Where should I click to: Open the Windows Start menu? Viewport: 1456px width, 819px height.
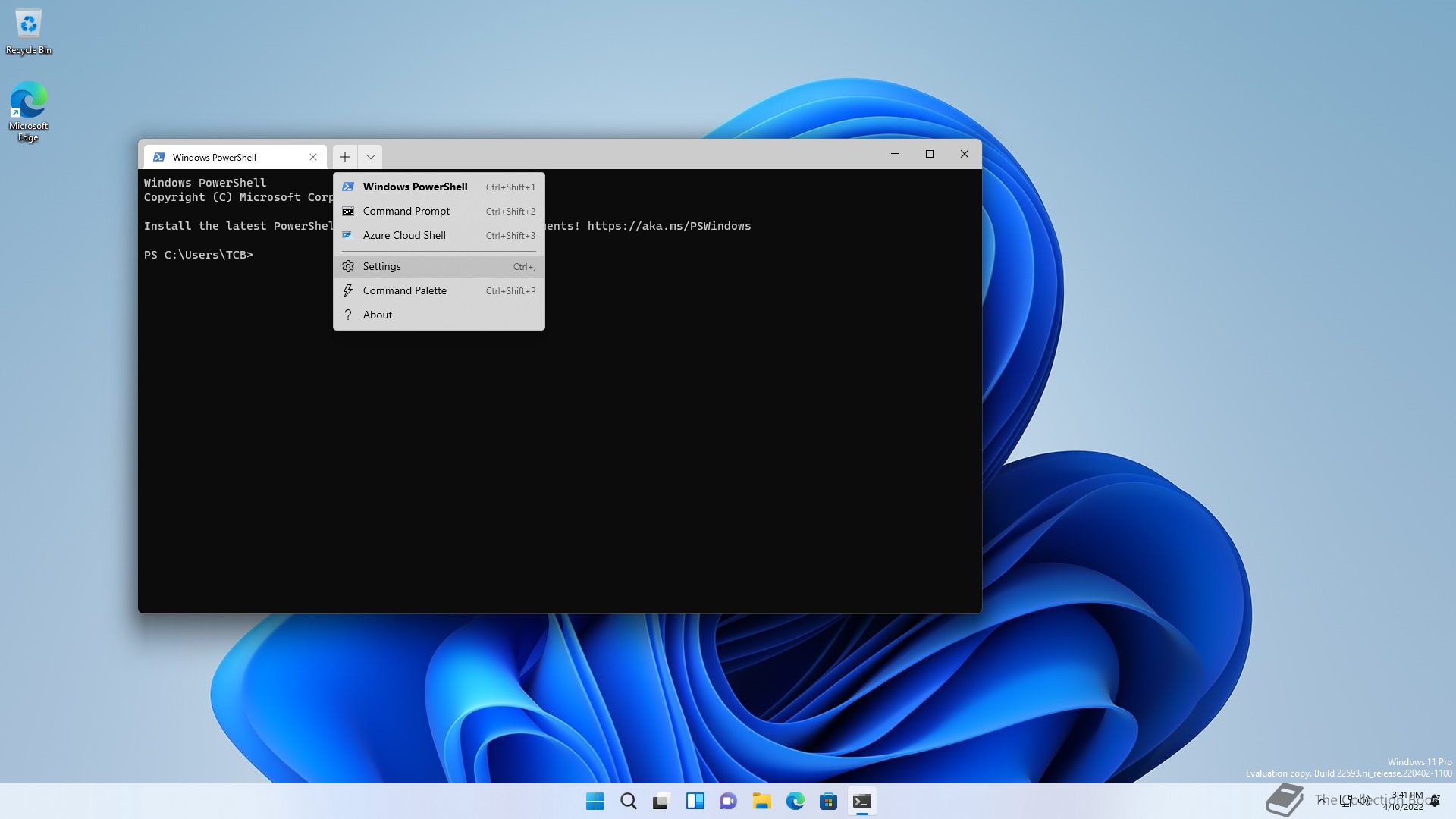click(x=595, y=801)
